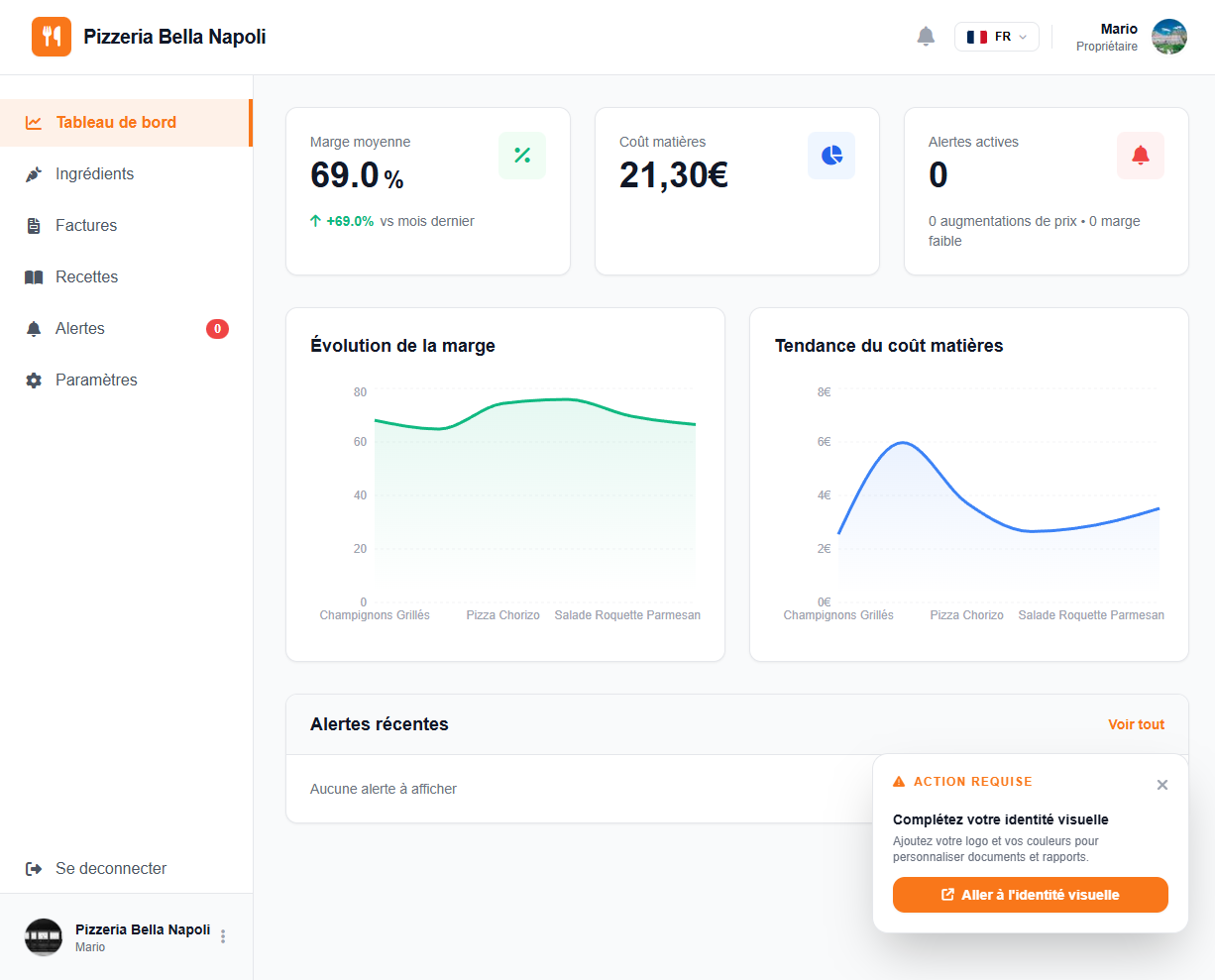The width and height of the screenshot is (1215, 980).
Task: Click the red bell icon on Alertes actives
Action: click(1141, 156)
